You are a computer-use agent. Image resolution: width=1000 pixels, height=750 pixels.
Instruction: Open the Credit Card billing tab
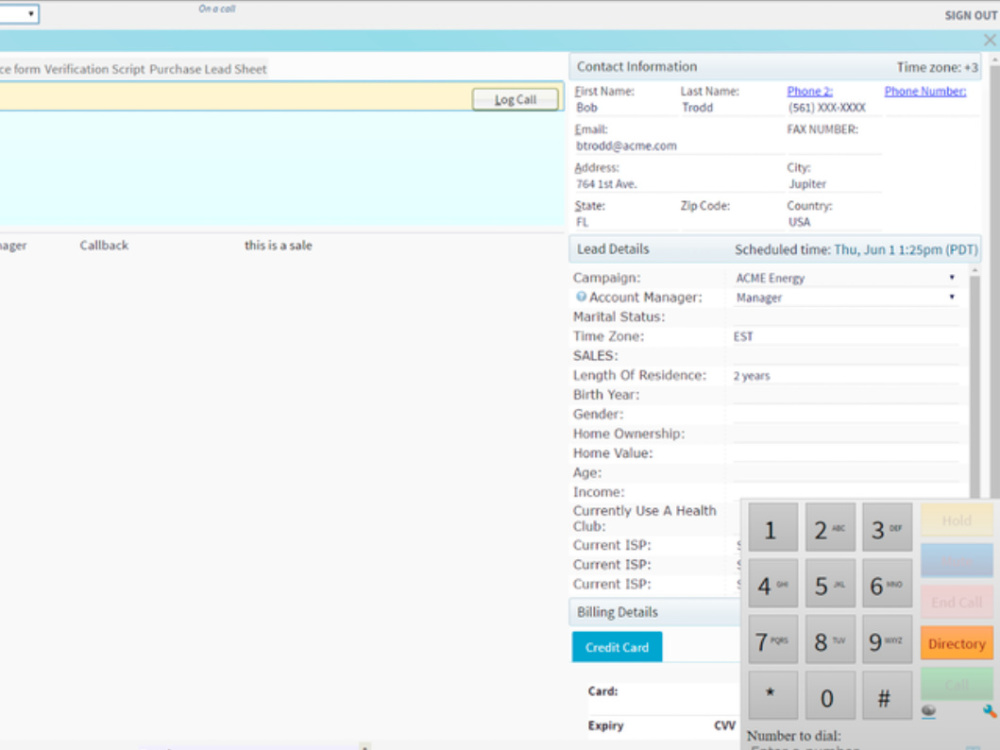[x=617, y=647]
